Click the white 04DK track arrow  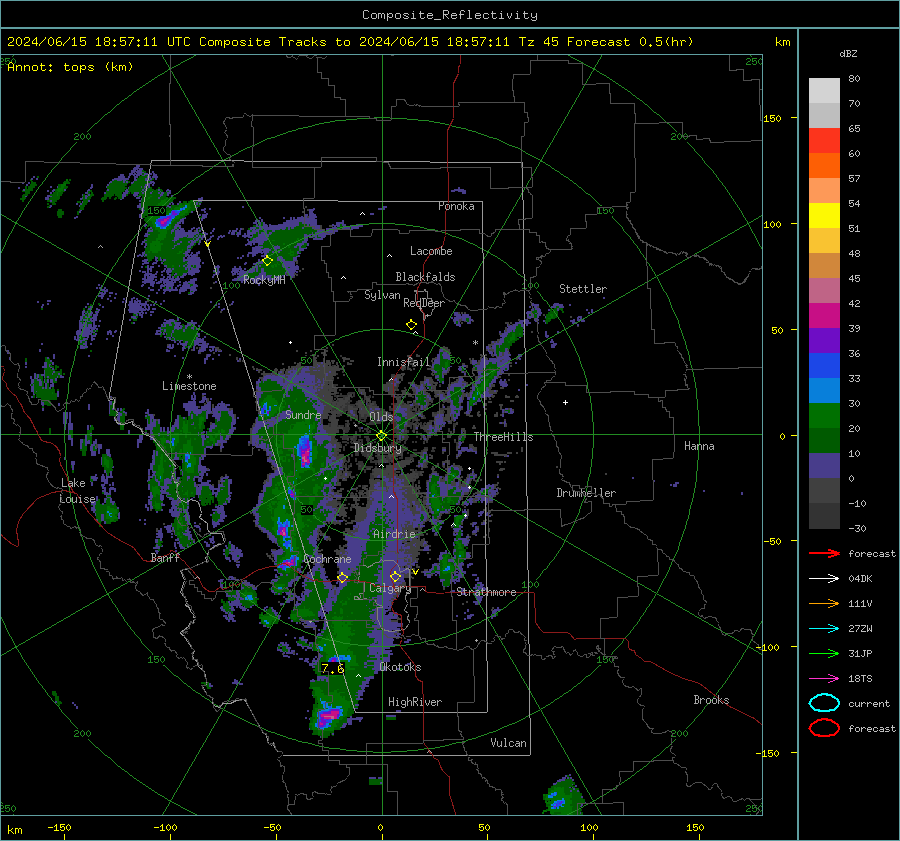[824, 579]
